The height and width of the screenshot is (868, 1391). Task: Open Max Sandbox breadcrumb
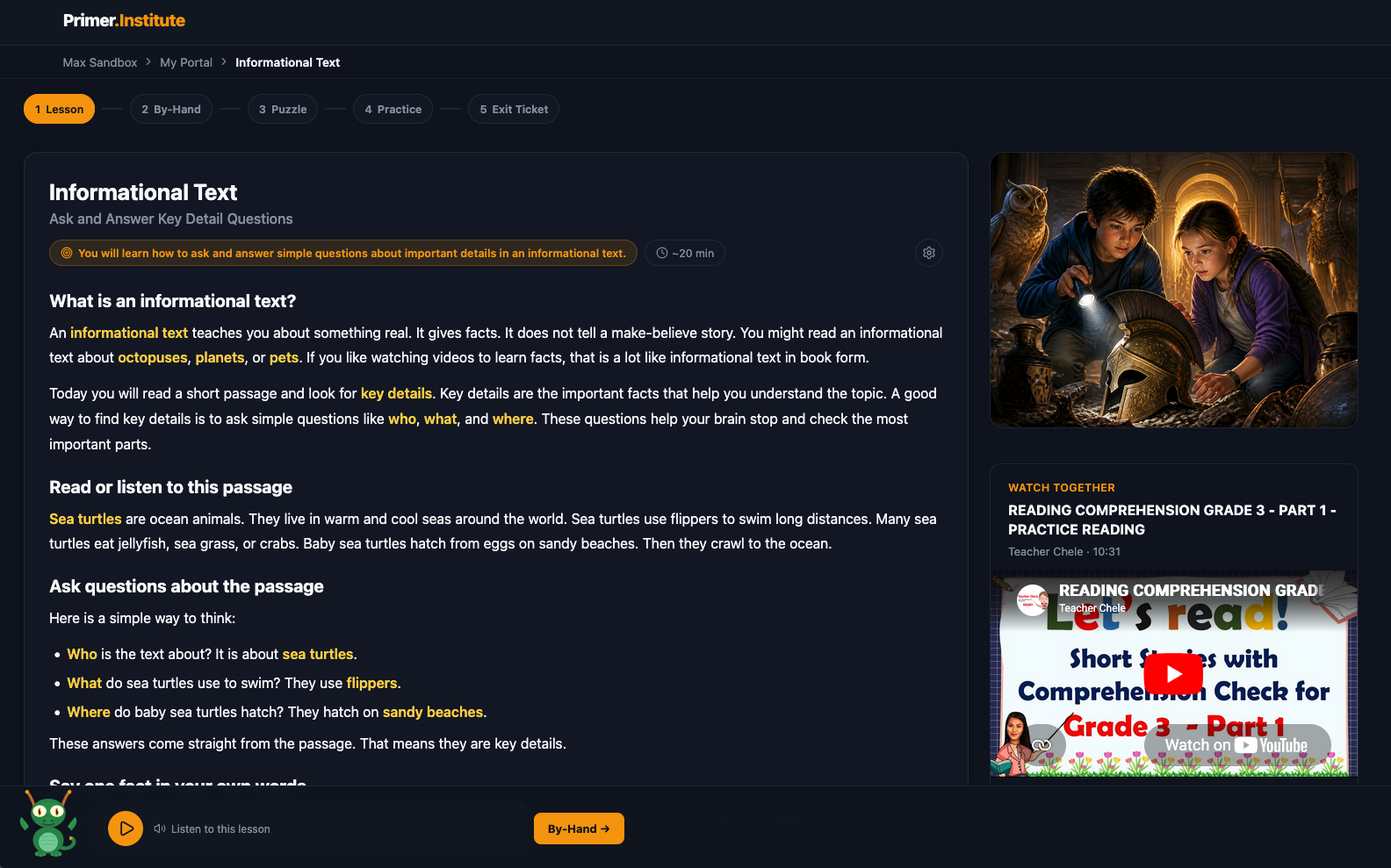pos(100,62)
